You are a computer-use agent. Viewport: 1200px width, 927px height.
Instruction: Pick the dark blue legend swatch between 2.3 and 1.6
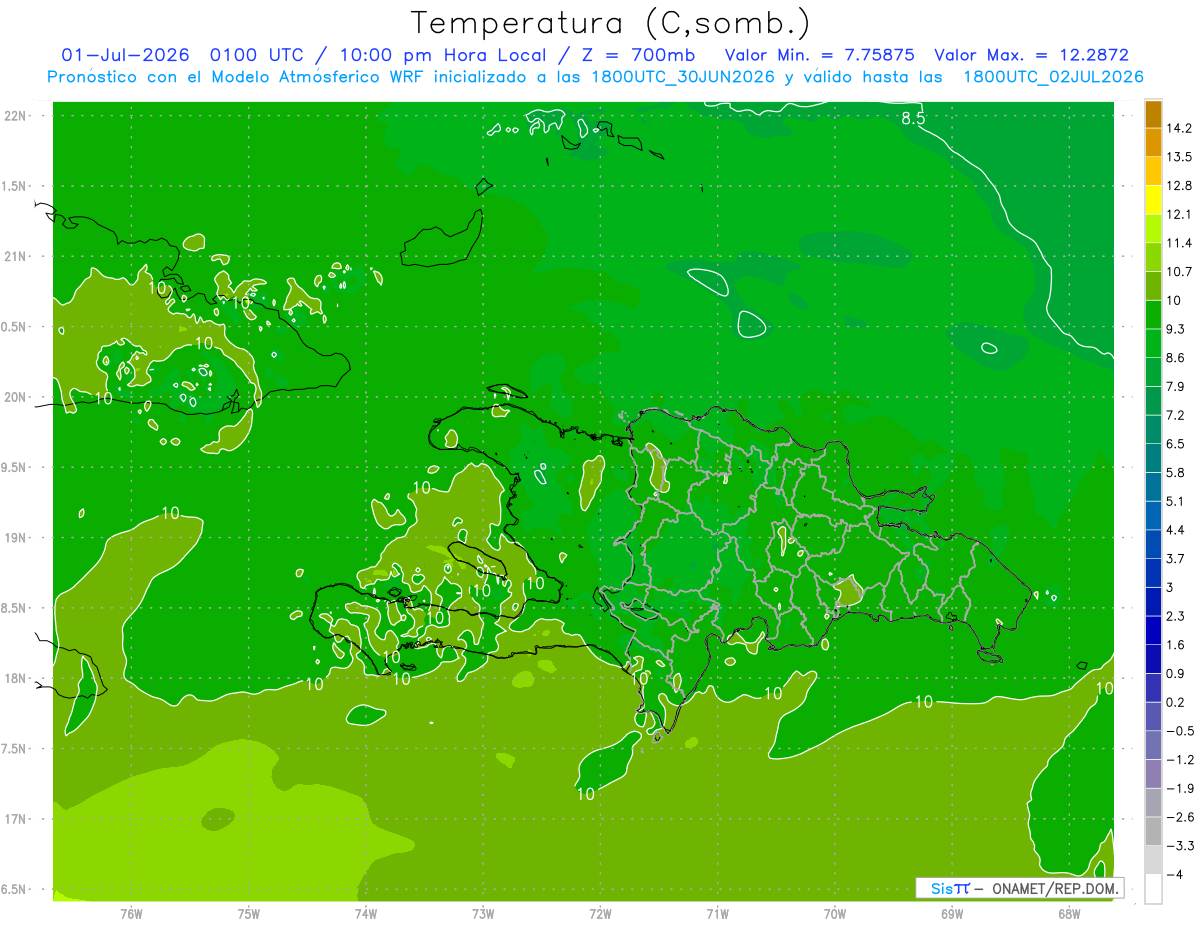click(x=1153, y=631)
